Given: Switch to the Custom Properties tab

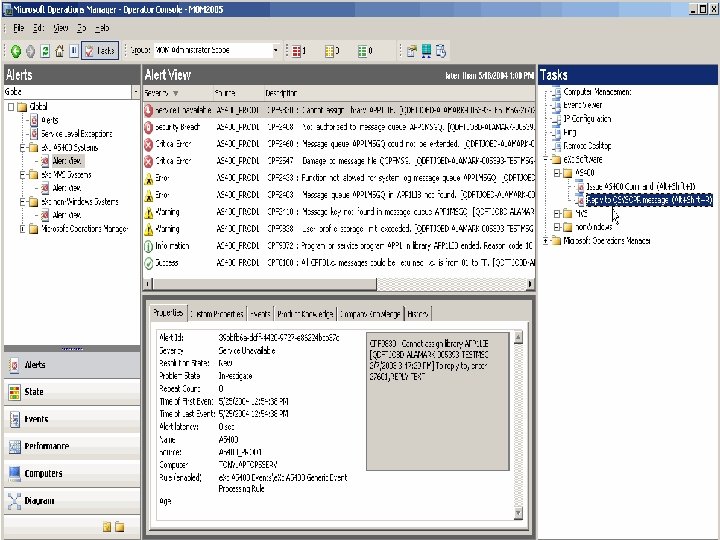Looking at the screenshot, I should tap(217, 314).
